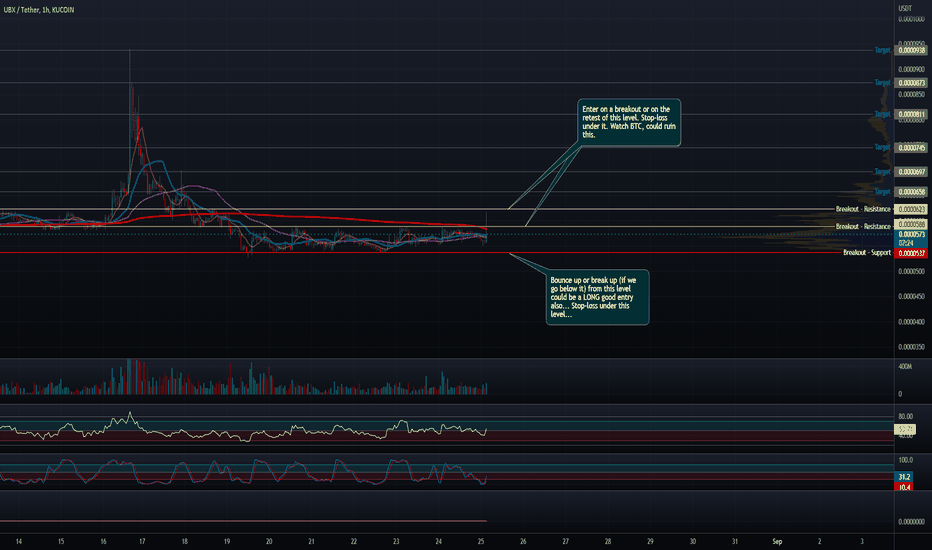The width and height of the screenshot is (932, 550).
Task: Click date 17 on the time axis
Action: (x=142, y=542)
